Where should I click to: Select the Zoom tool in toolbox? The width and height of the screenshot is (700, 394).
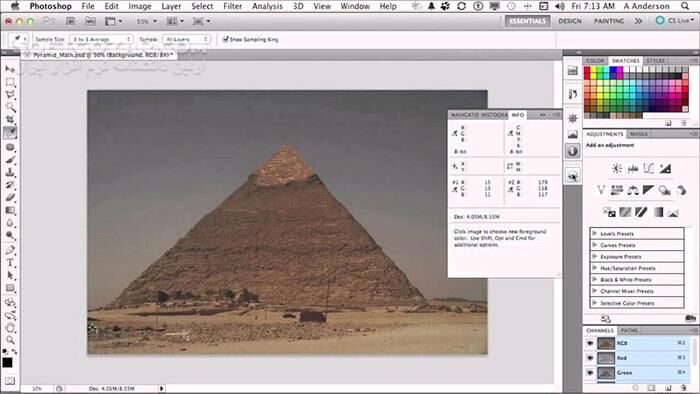pyautogui.click(x=10, y=340)
